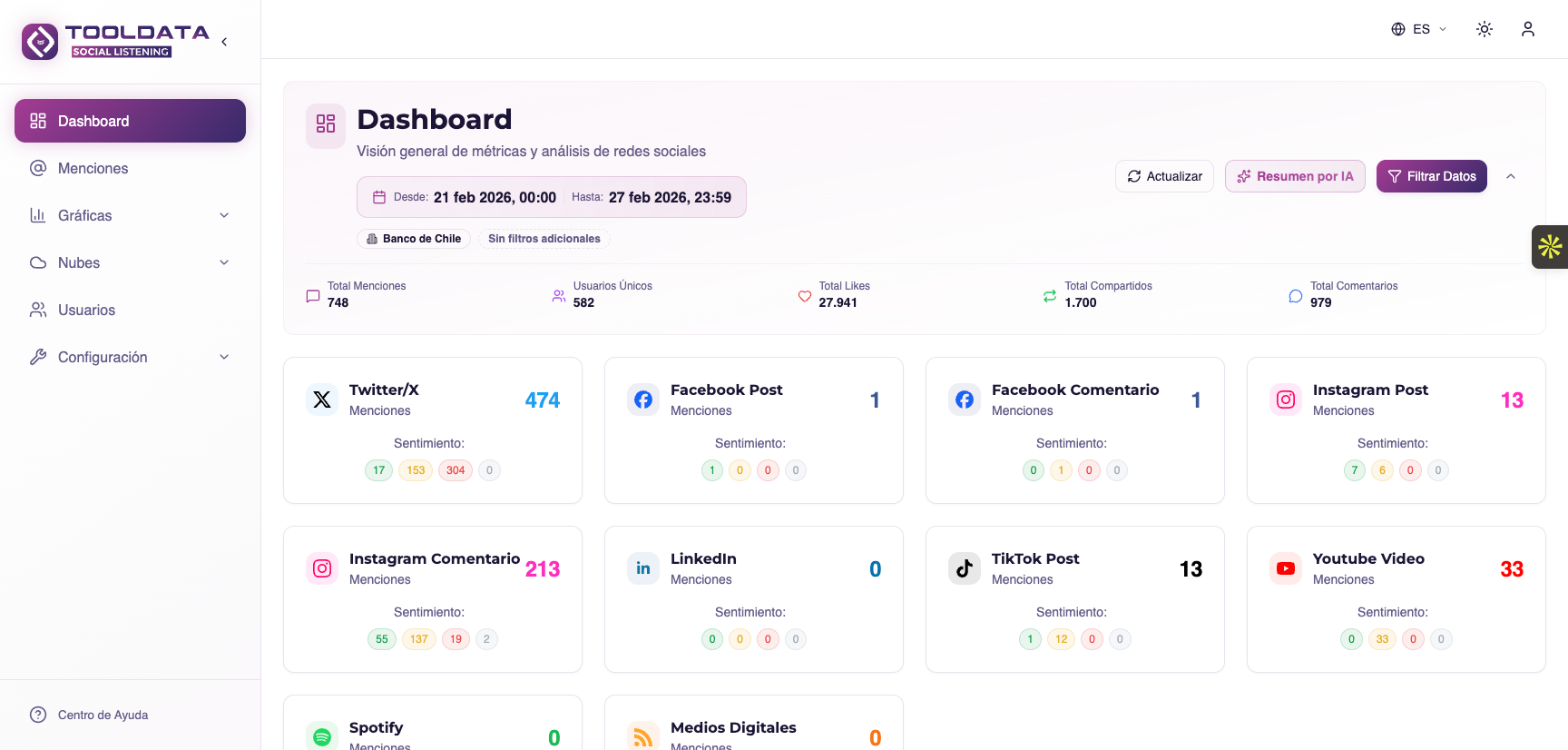
Task: Click the Gráficas chevron arrow
Action: (224, 215)
